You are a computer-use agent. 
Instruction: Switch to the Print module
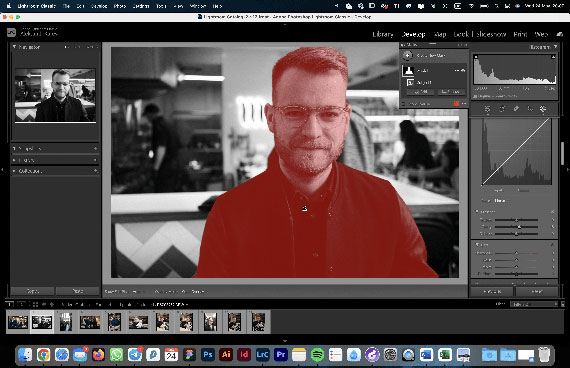pos(520,34)
